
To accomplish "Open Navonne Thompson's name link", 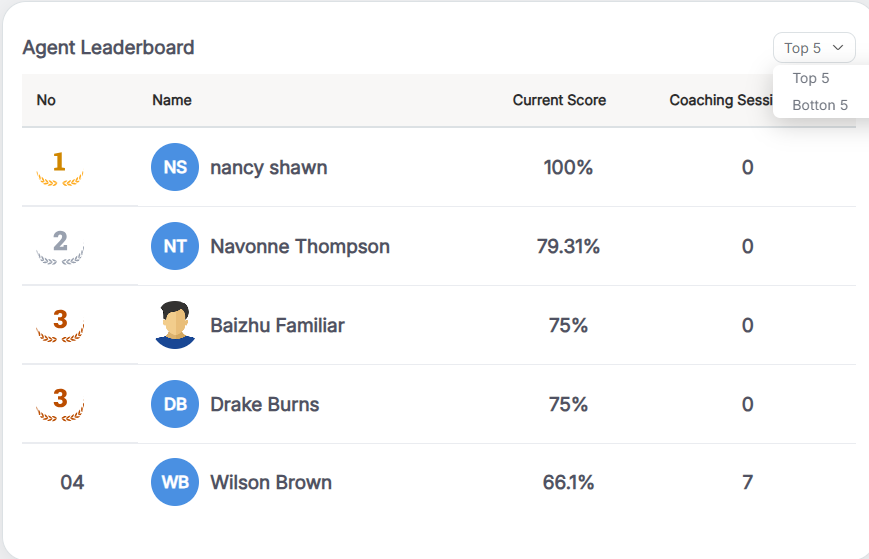I will pos(300,246).
